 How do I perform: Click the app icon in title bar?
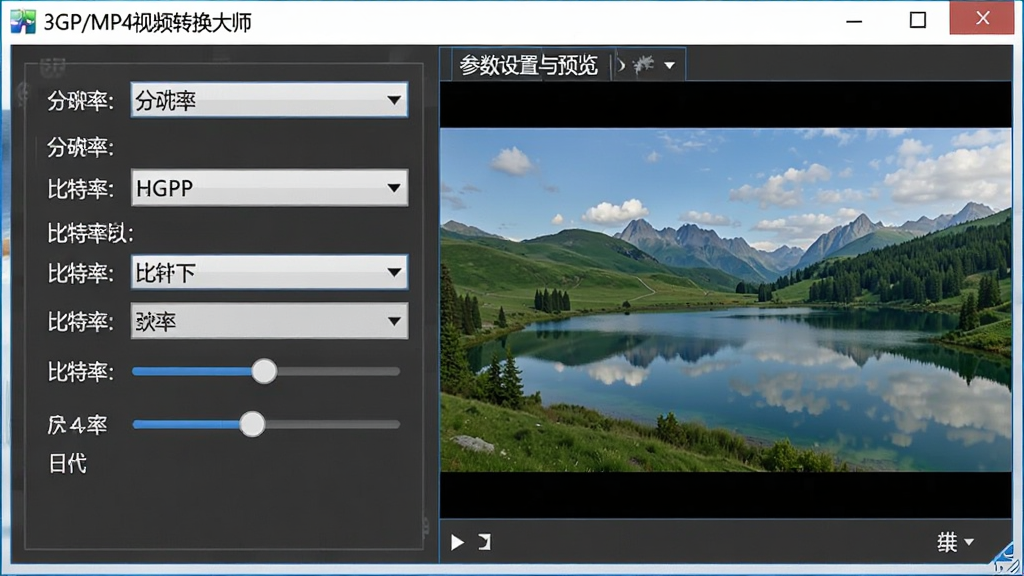[23, 22]
